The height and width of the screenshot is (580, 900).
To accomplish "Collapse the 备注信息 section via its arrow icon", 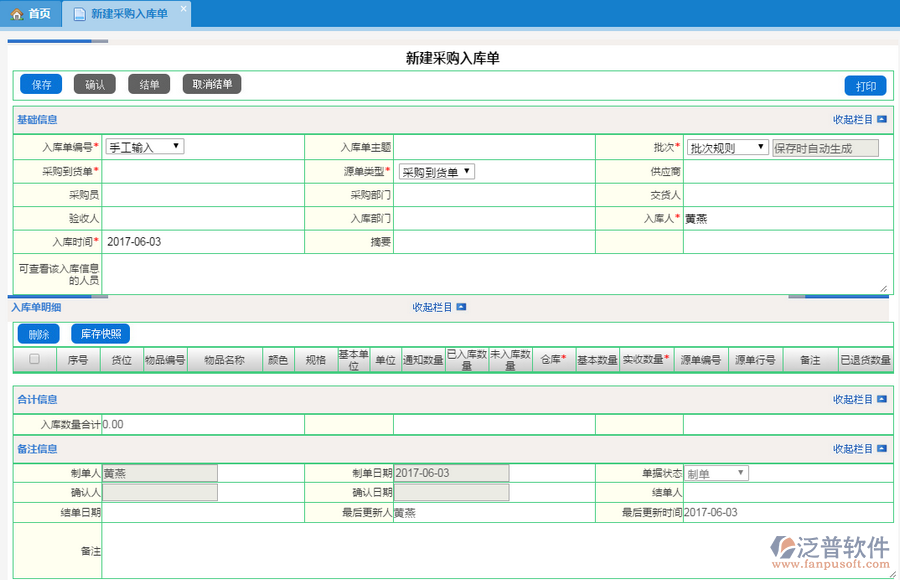I will (881, 450).
